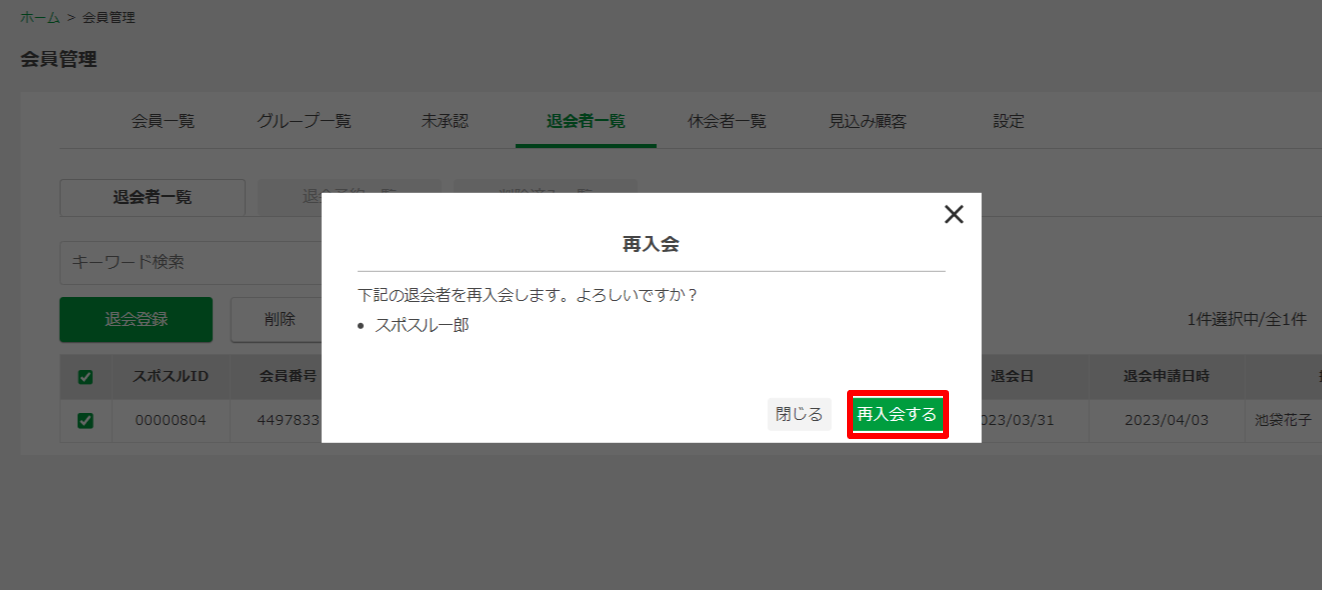Select the 未承認 tab
Screen dimensions: 1322x590
[445, 121]
